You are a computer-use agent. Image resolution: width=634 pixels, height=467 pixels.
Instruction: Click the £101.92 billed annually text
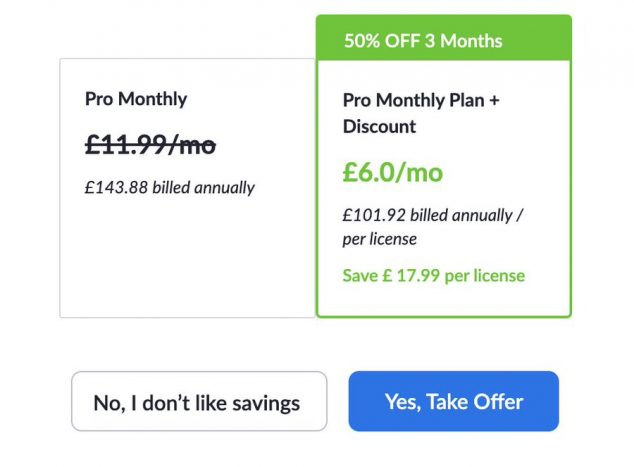[433, 215]
